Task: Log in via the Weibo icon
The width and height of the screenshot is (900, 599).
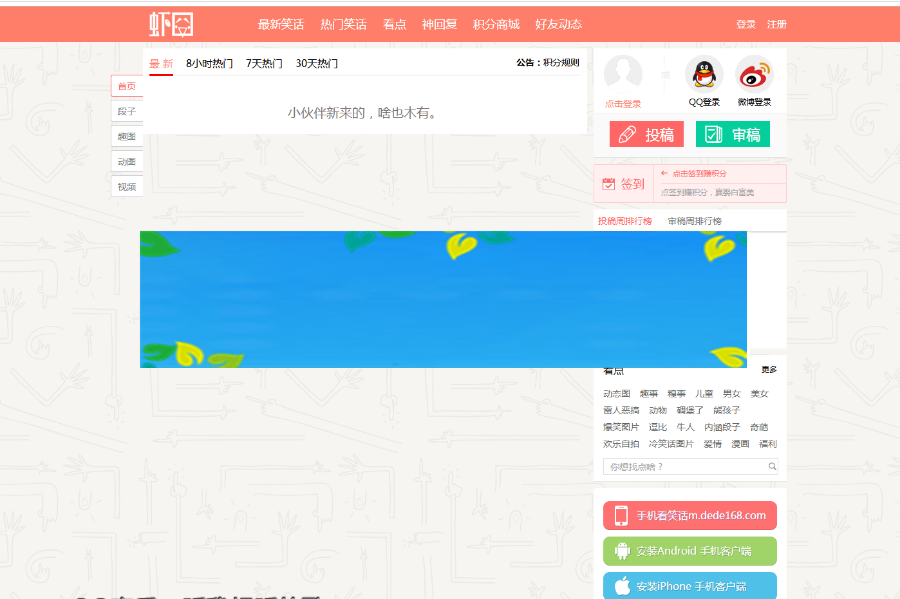Action: tap(754, 75)
